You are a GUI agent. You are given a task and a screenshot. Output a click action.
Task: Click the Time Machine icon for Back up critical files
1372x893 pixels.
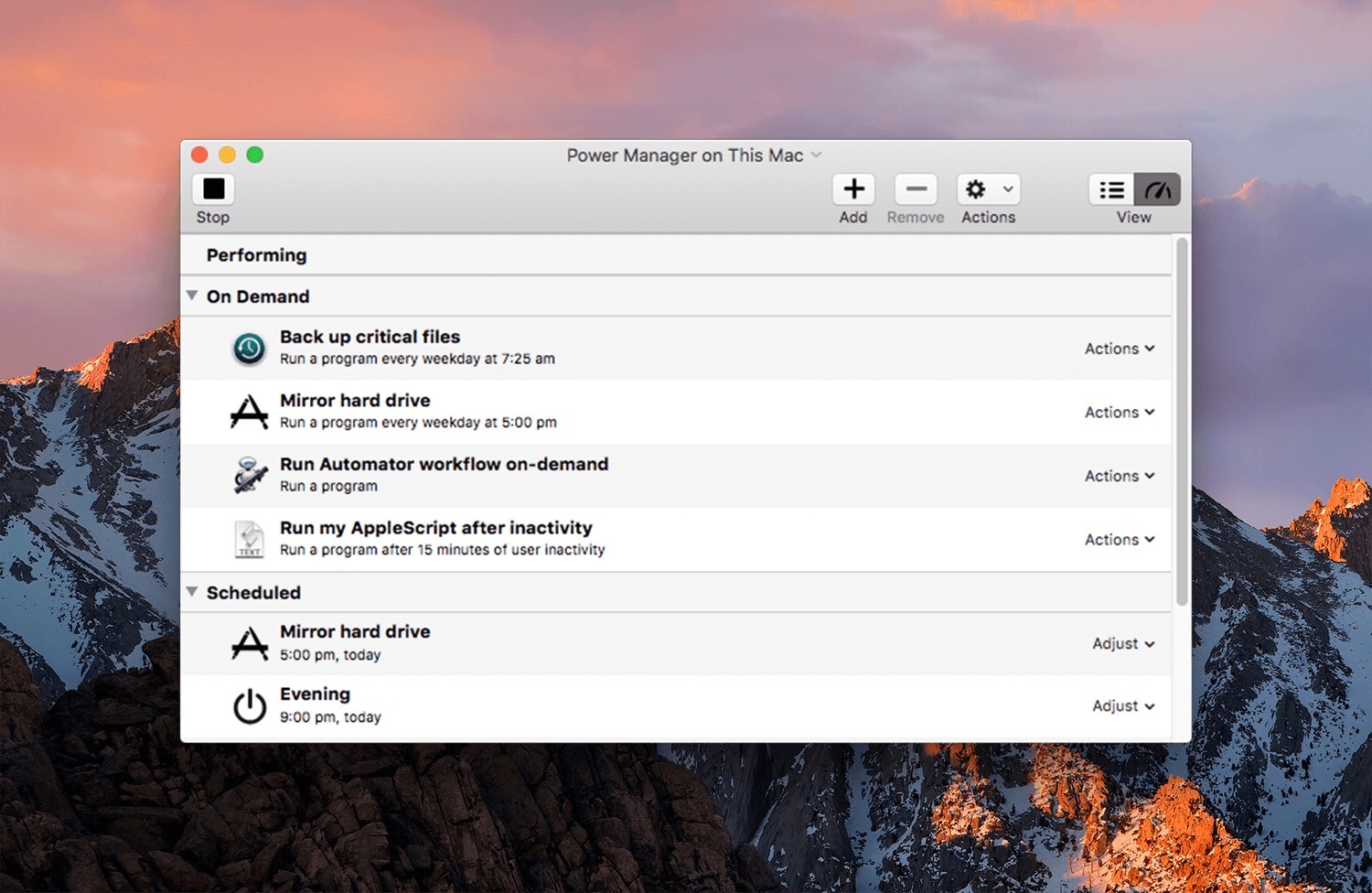(x=249, y=349)
